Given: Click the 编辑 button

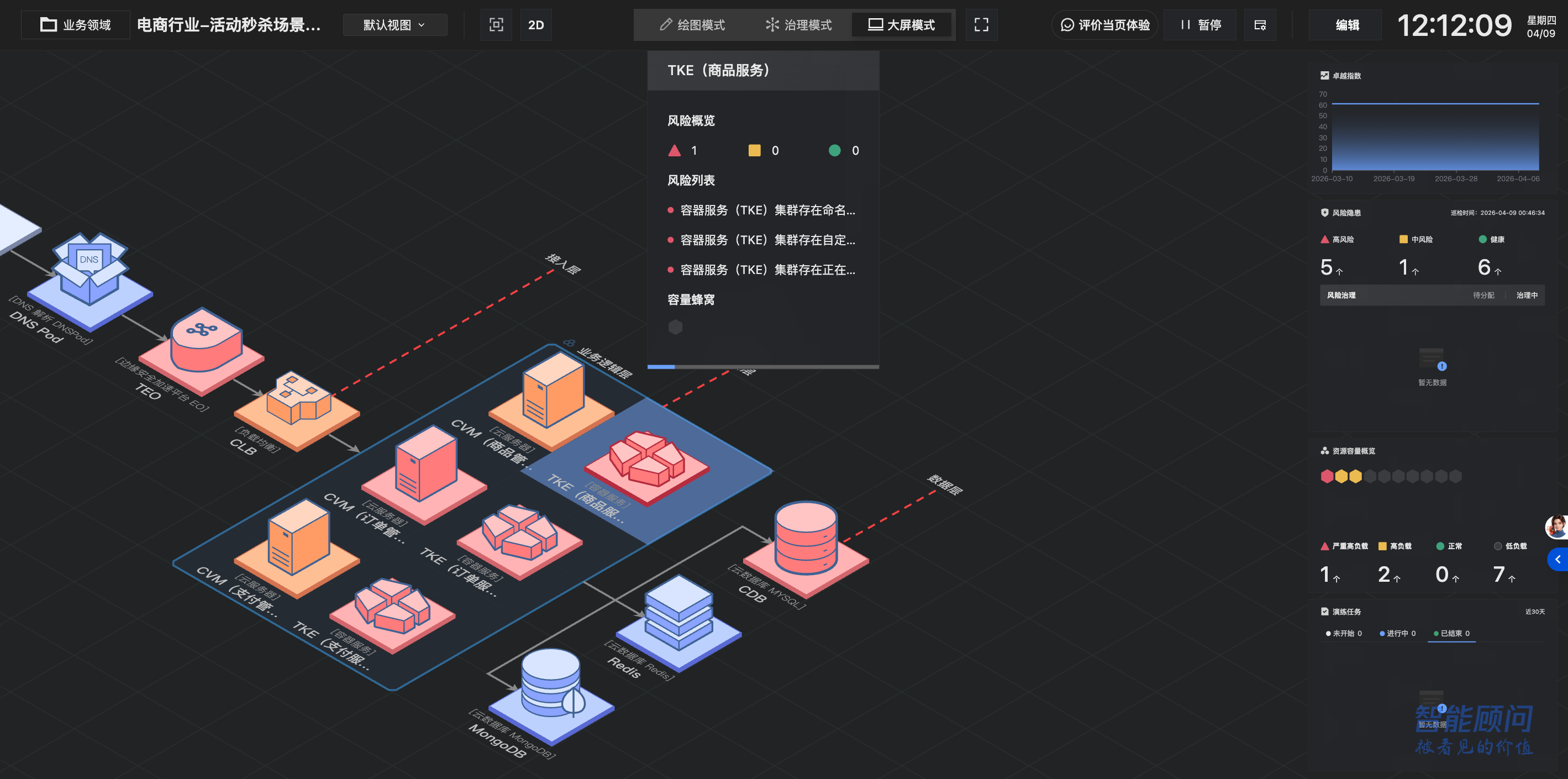Looking at the screenshot, I should click(x=1347, y=25).
